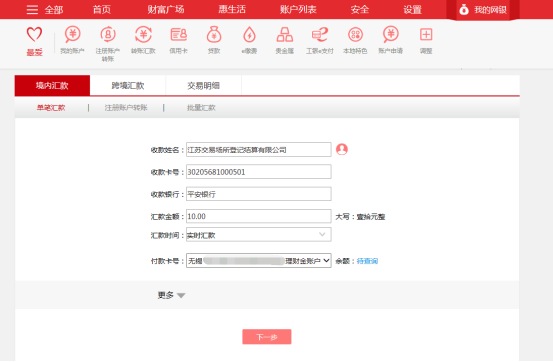Image resolution: width=553 pixels, height=362 pixels.
Task: Open 账户列表 in top navigation
Action: [298, 10]
